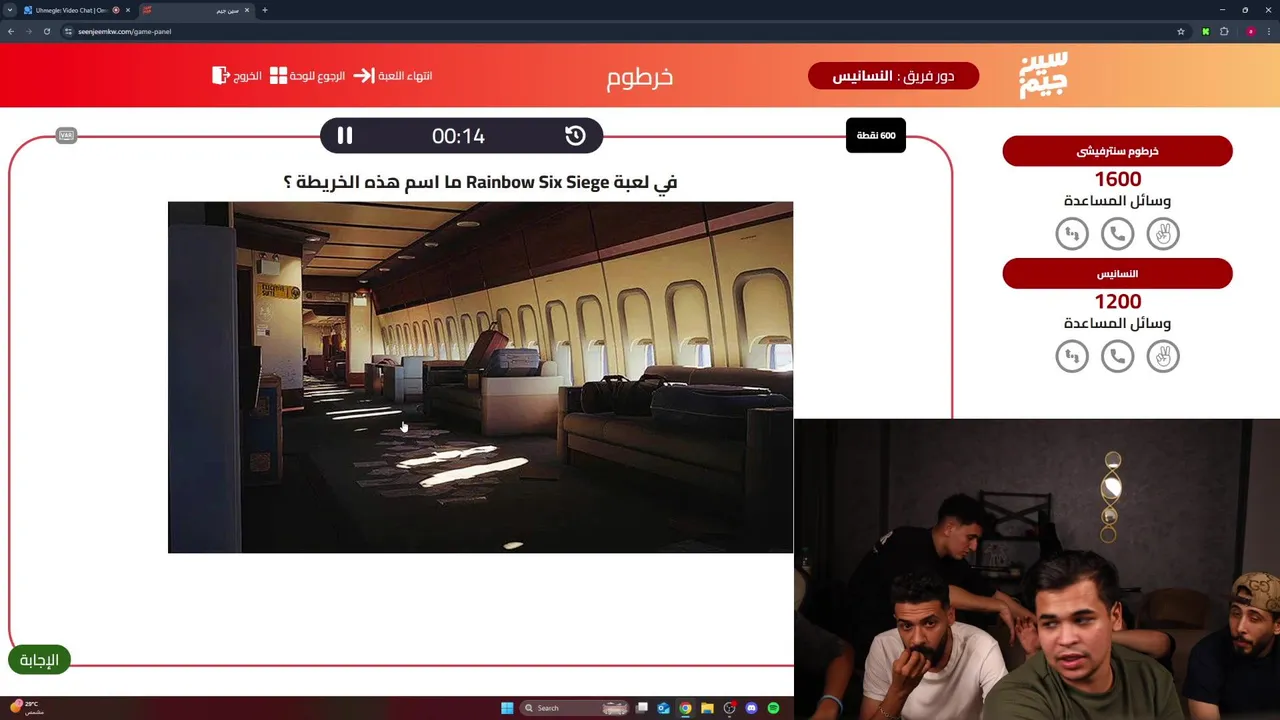Image resolution: width=1280 pixels, height=720 pixels.
Task: Click the Rainbow Six Siege question text
Action: click(x=480, y=182)
